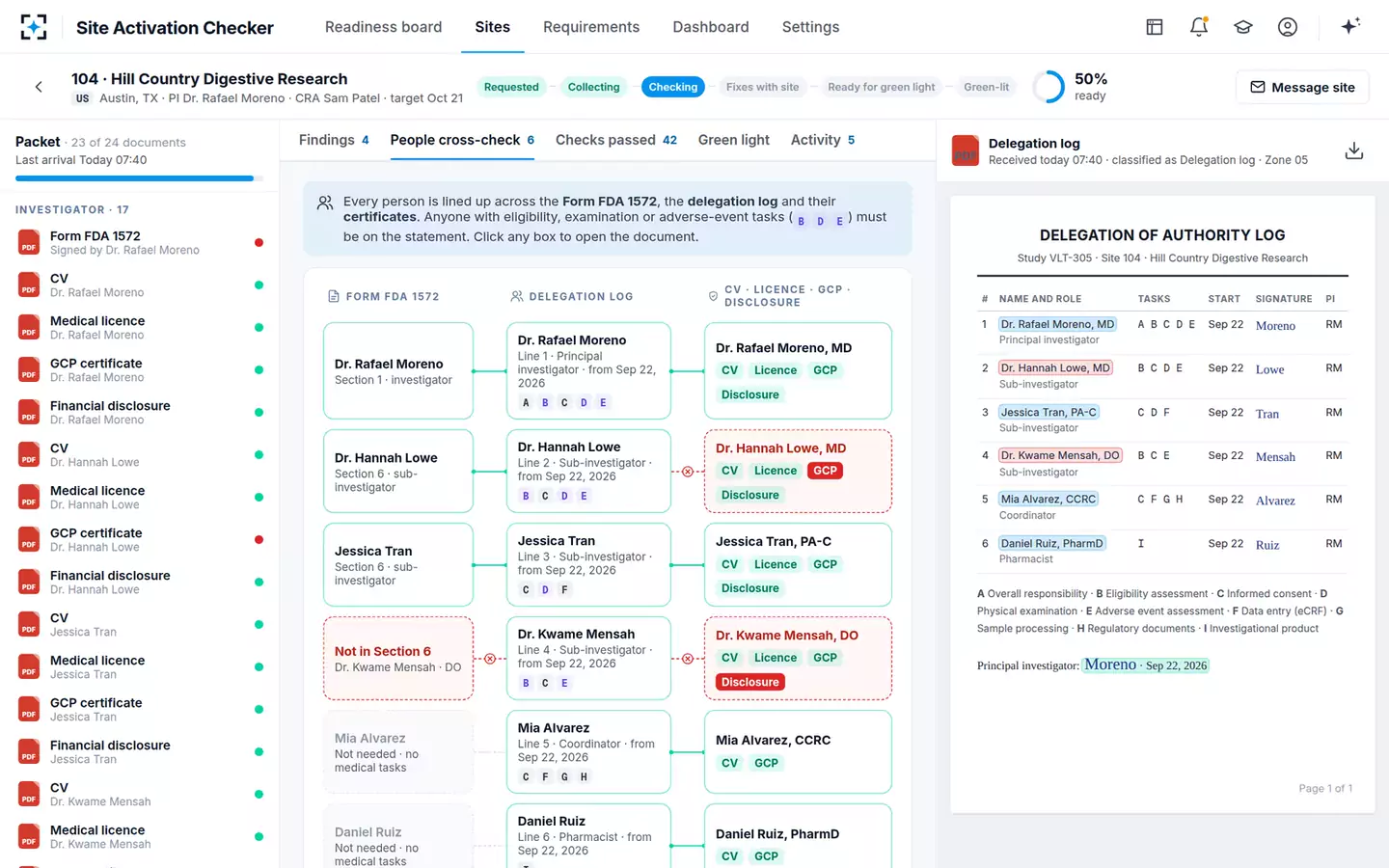Click the Delegation Log column people icon

pos(517,296)
